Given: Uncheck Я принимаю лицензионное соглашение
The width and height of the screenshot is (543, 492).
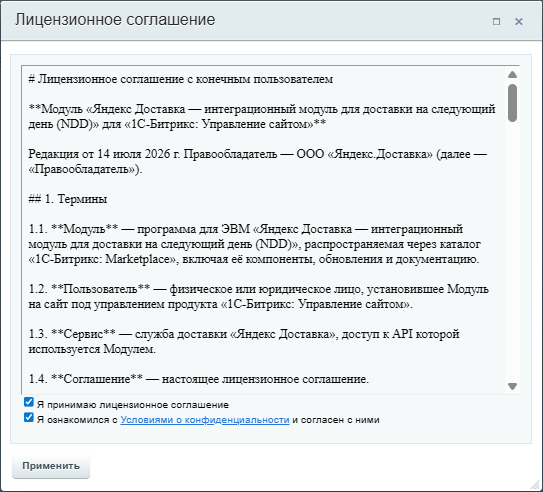Looking at the screenshot, I should pos(29,402).
